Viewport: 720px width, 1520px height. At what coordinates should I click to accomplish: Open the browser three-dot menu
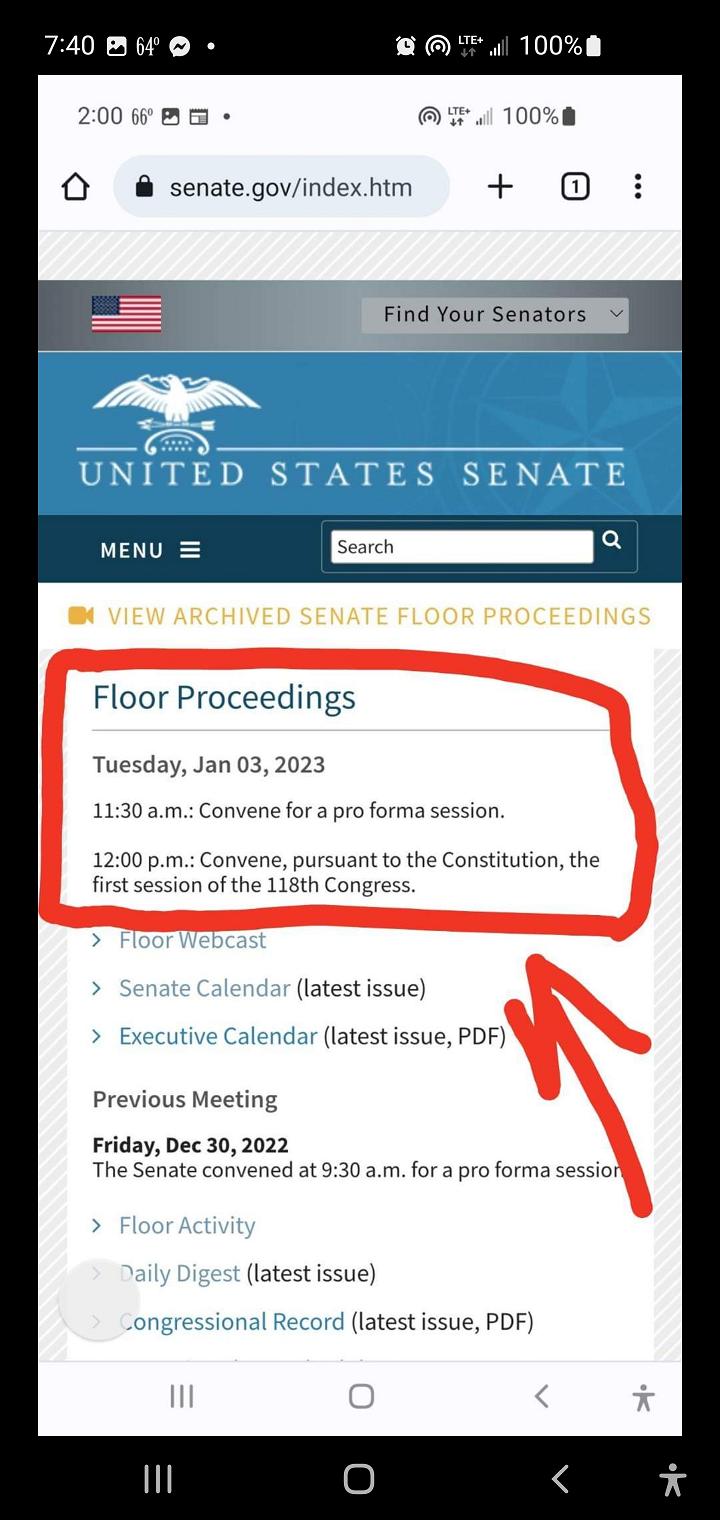click(x=638, y=187)
